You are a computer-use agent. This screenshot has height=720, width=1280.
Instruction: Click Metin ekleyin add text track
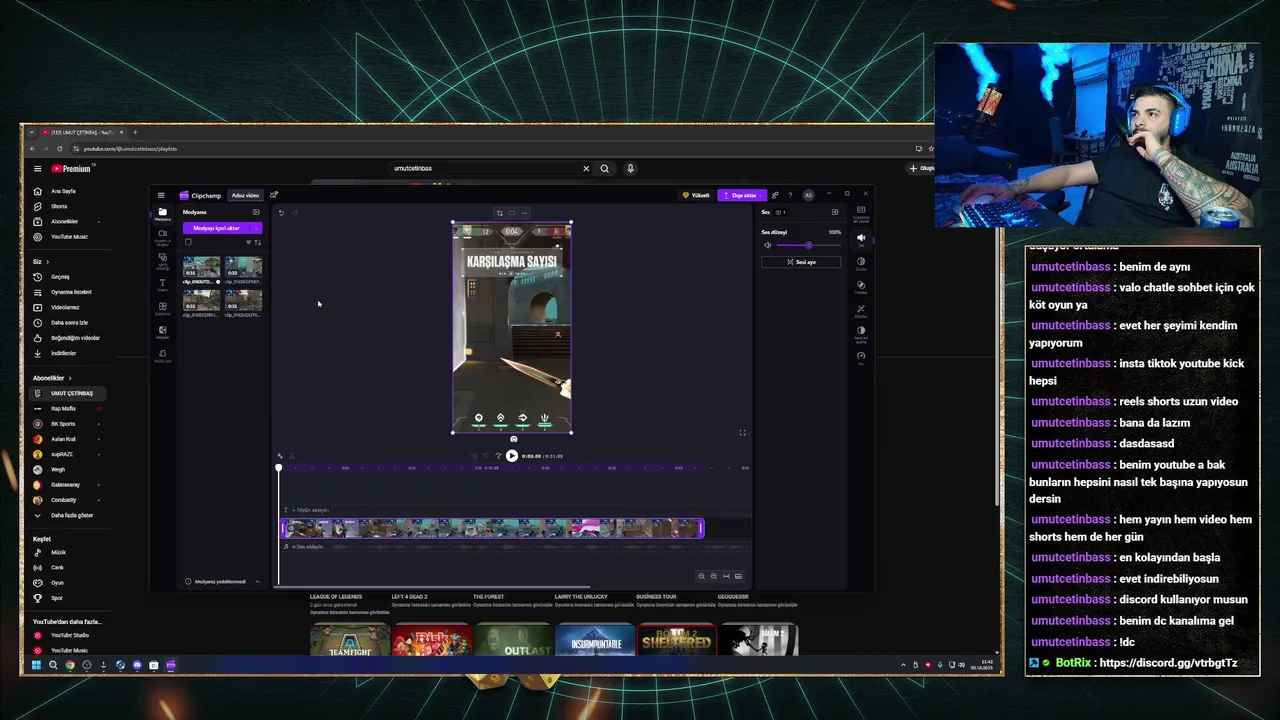click(308, 510)
